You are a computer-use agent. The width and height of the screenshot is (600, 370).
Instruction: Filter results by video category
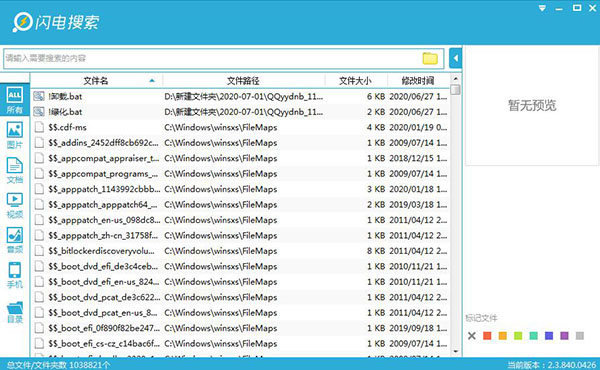coord(15,205)
